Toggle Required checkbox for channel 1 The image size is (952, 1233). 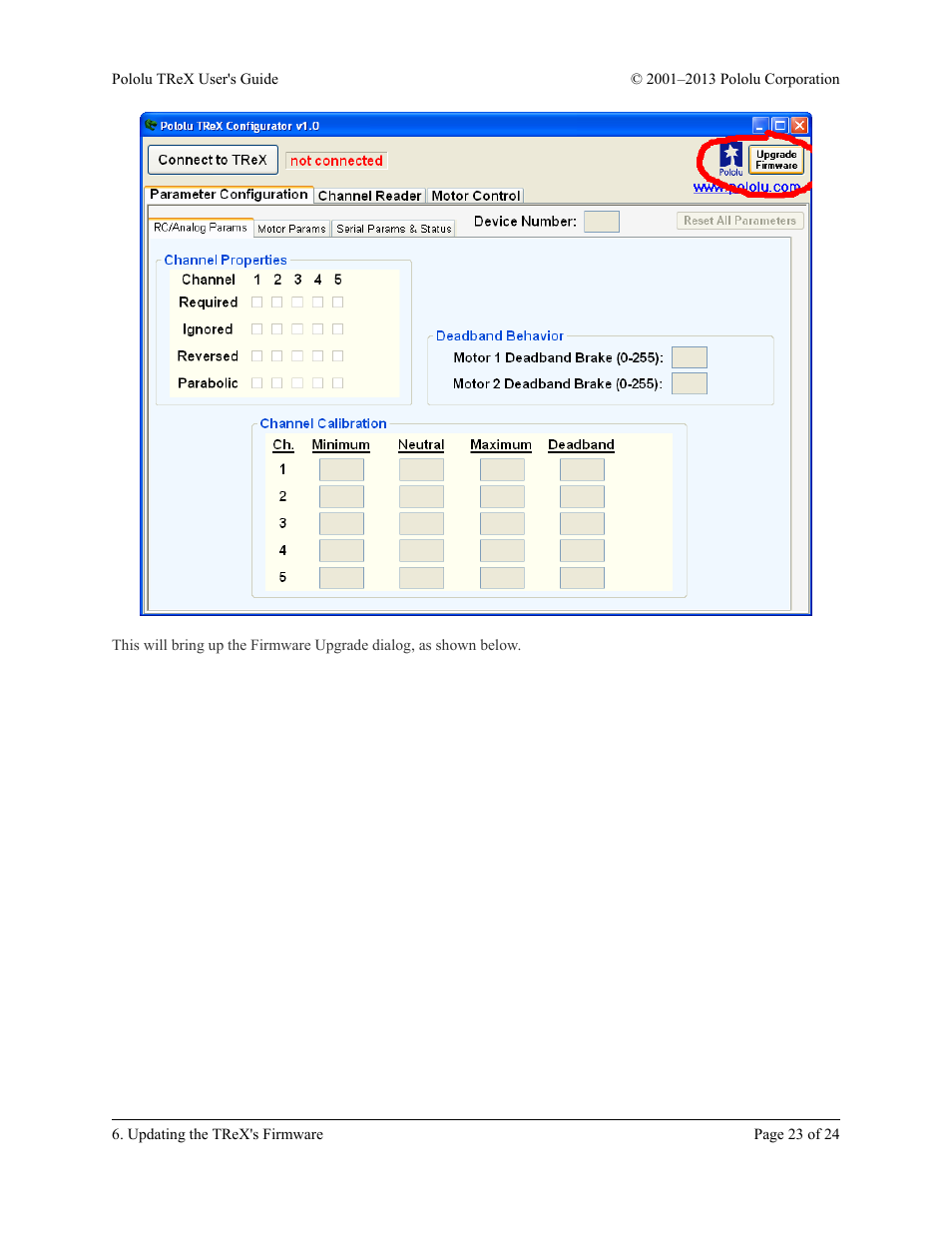tap(257, 303)
